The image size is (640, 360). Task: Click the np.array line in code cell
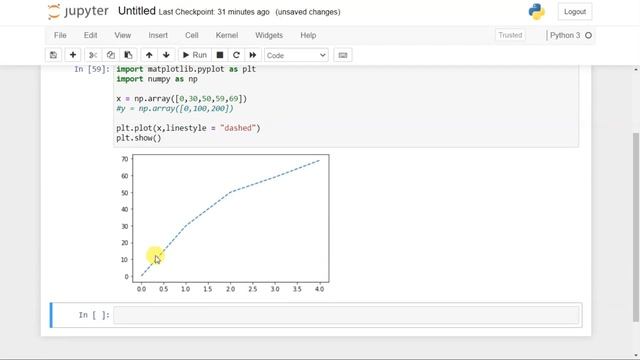click(182, 99)
